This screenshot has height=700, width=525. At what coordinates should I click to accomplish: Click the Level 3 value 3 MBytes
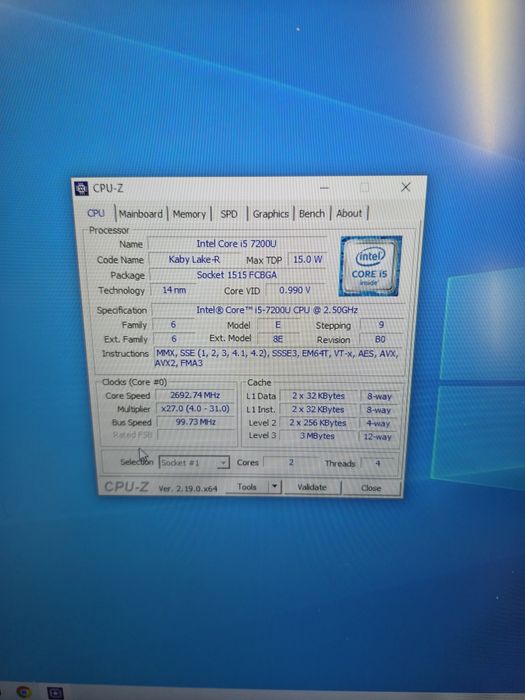coord(317,436)
